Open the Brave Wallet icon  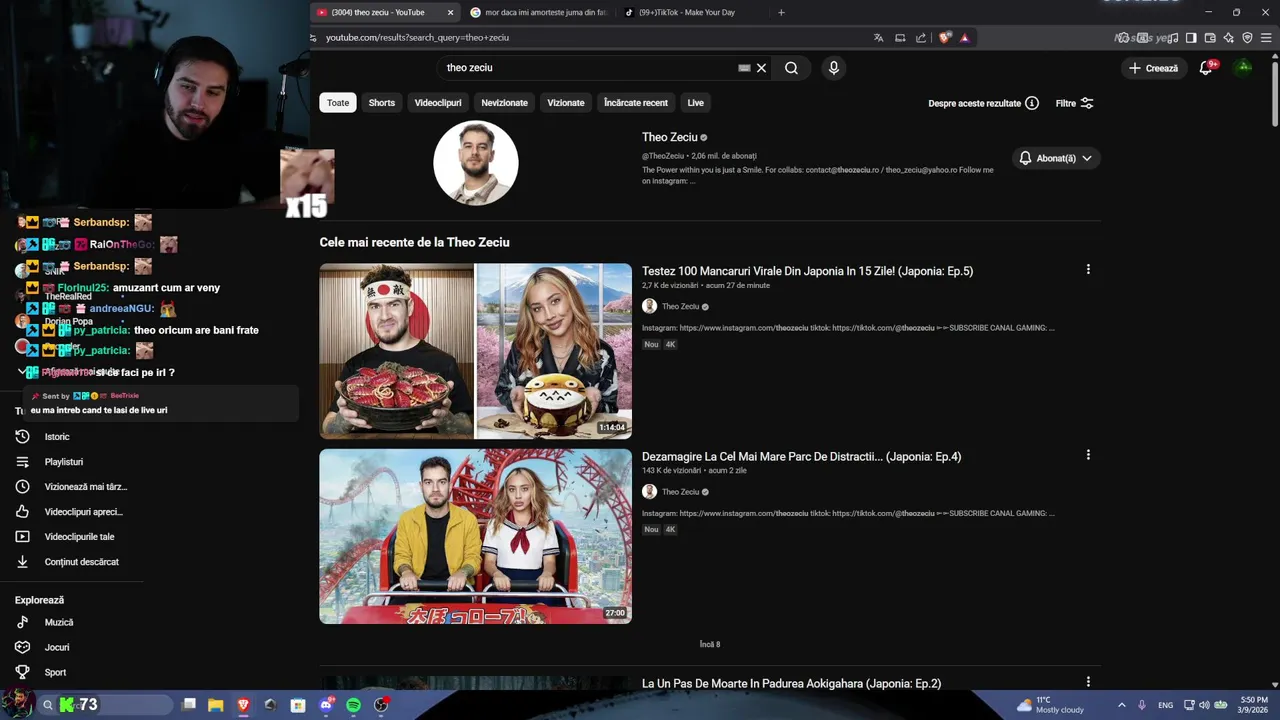tap(1210, 38)
